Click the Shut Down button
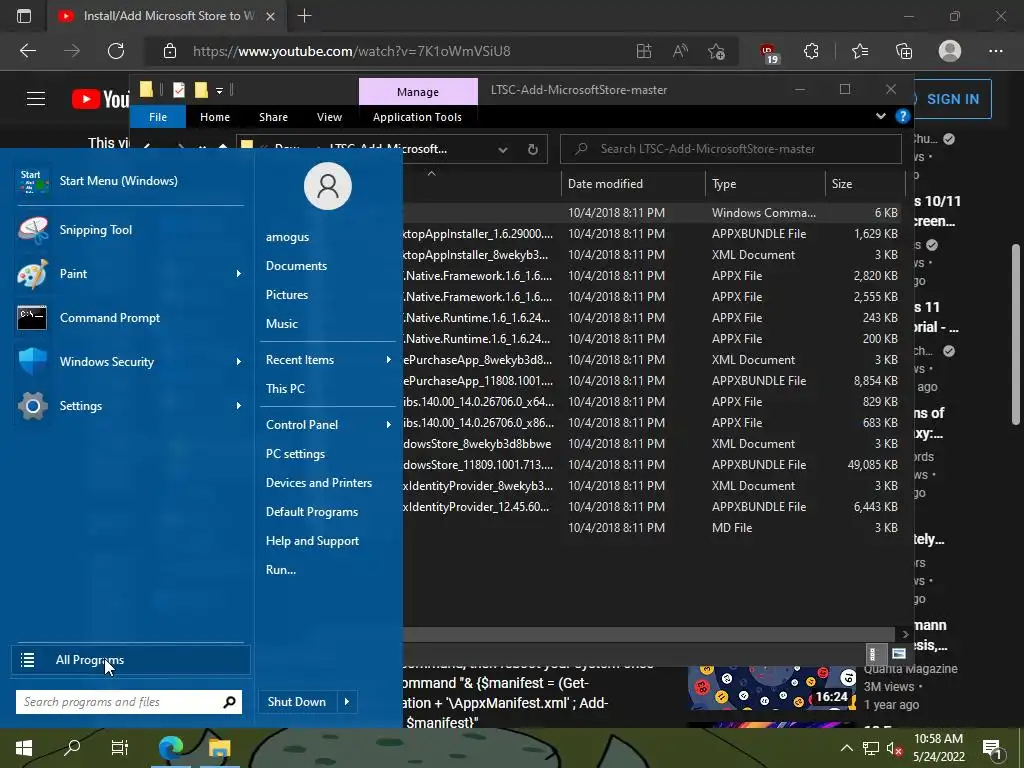This screenshot has width=1024, height=768. (x=297, y=702)
